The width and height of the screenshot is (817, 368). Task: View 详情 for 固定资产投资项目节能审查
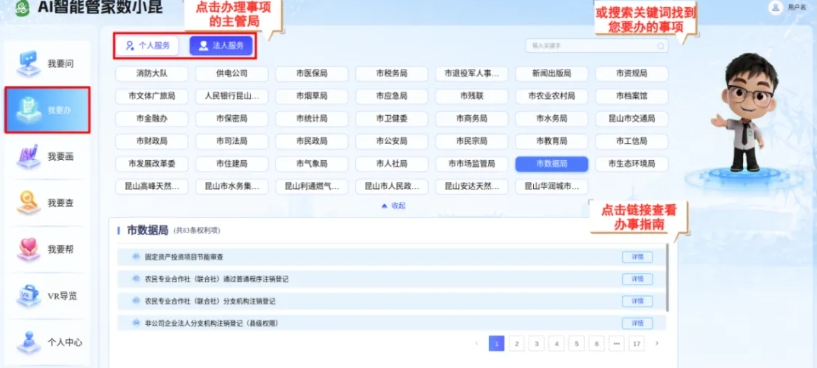pos(637,257)
